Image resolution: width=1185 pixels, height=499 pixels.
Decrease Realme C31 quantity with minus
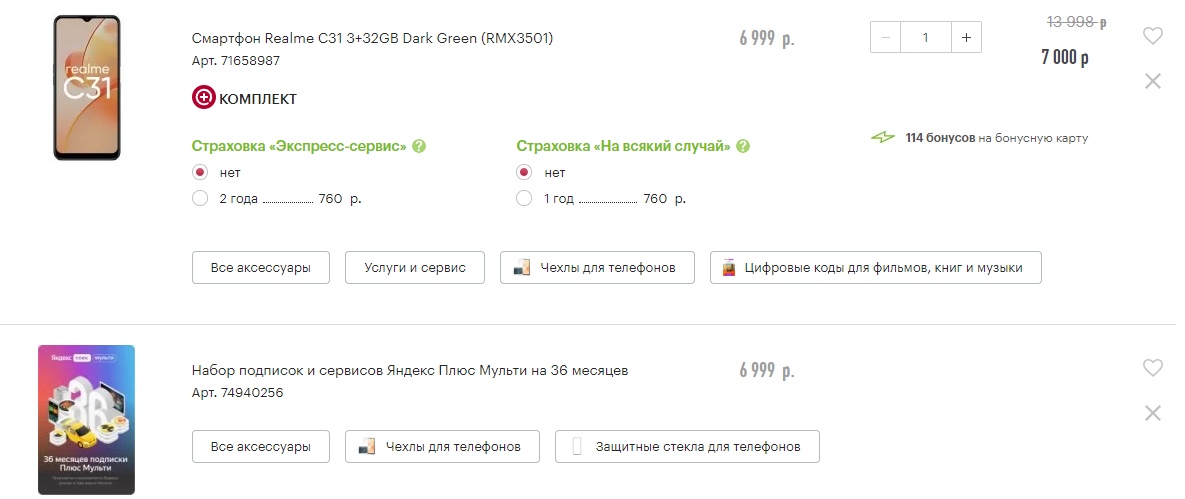pos(886,38)
